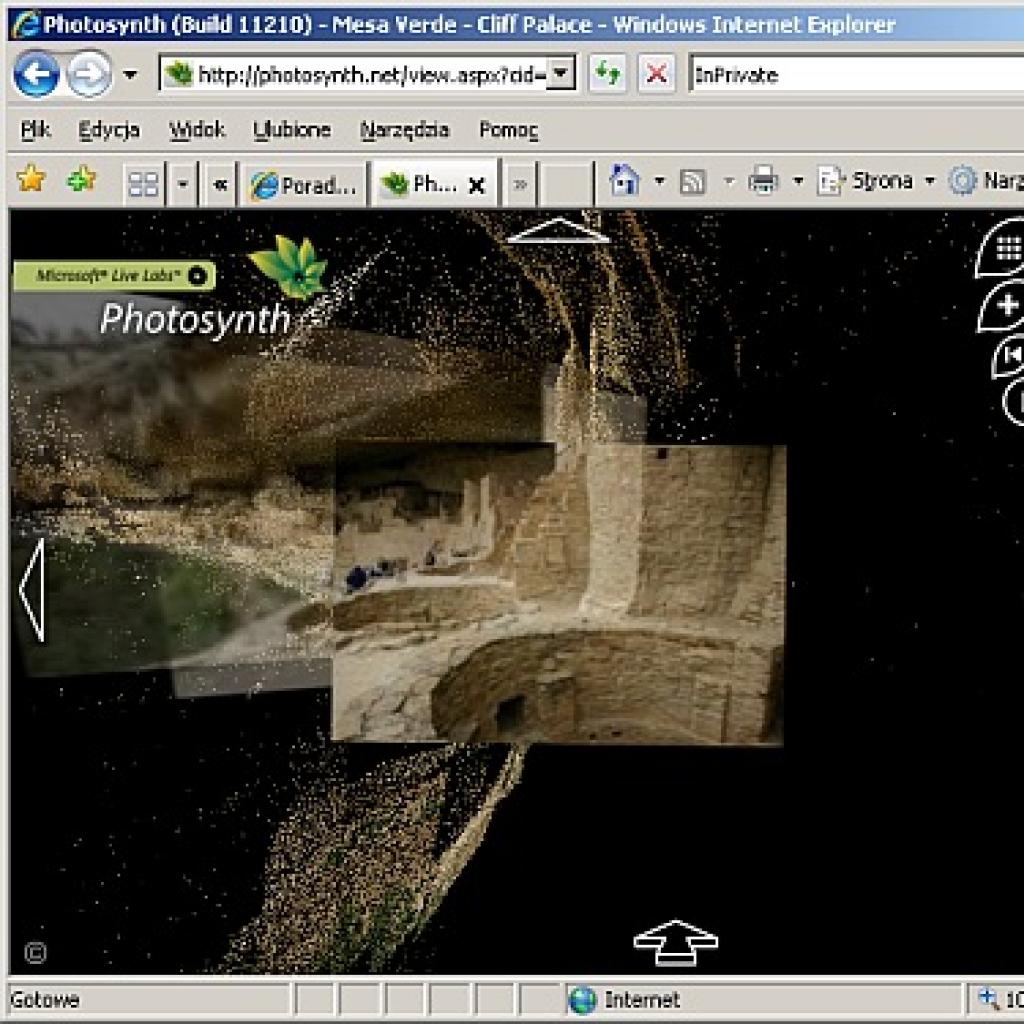Open the recent pages dropdown arrow
The image size is (1024, 1024).
(x=130, y=75)
